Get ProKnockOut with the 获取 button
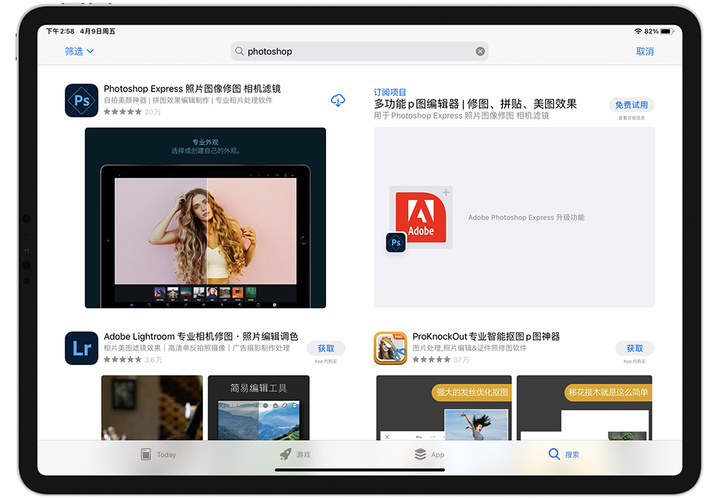This screenshot has width=720, height=499. pyautogui.click(x=635, y=348)
